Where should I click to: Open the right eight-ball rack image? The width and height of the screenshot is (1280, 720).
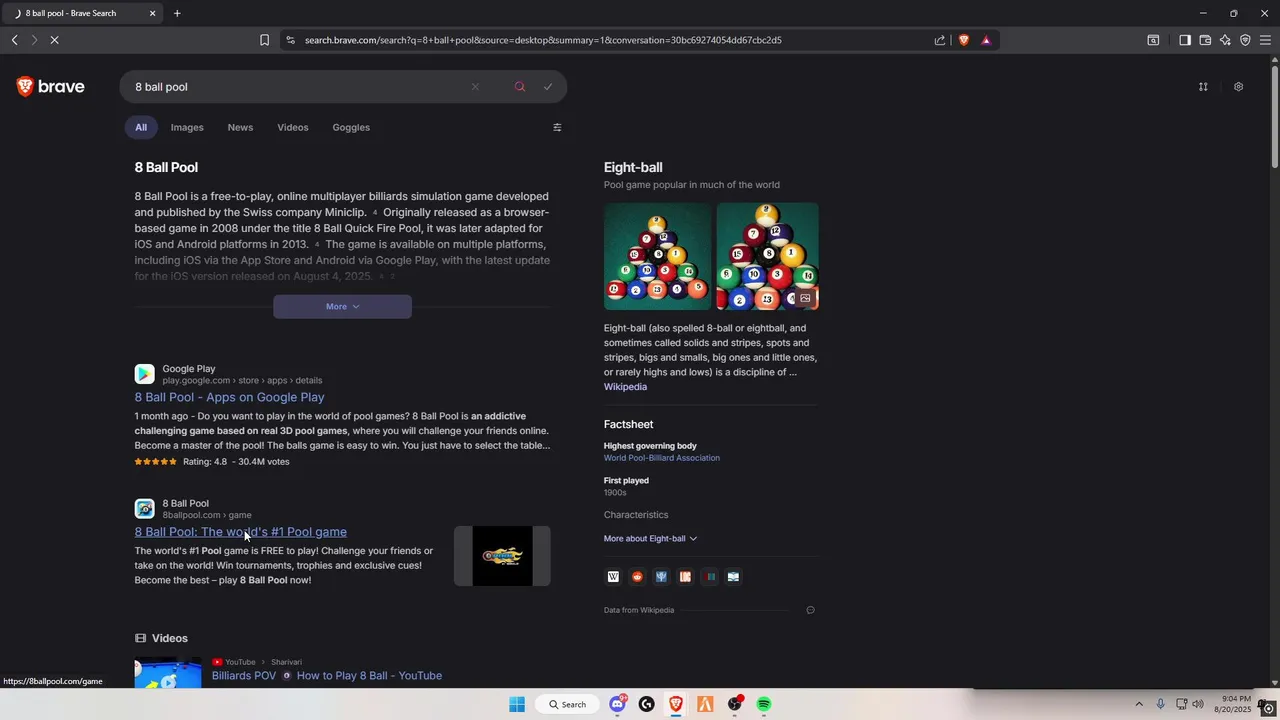(767, 256)
